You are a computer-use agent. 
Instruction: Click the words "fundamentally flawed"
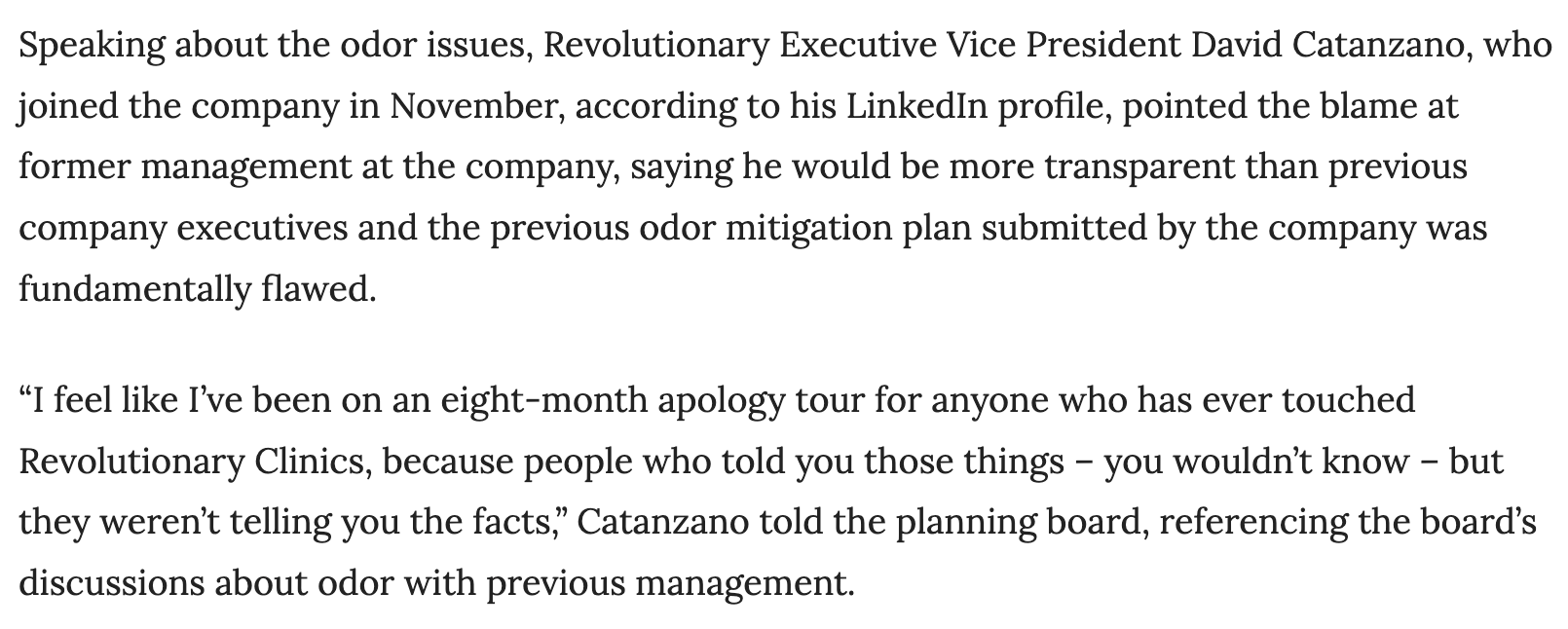[x=196, y=289]
